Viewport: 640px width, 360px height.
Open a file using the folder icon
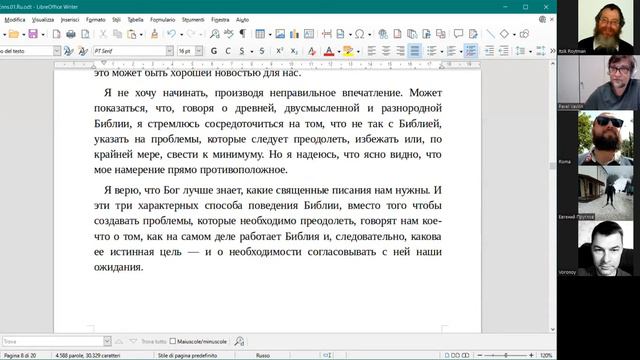[14, 34]
